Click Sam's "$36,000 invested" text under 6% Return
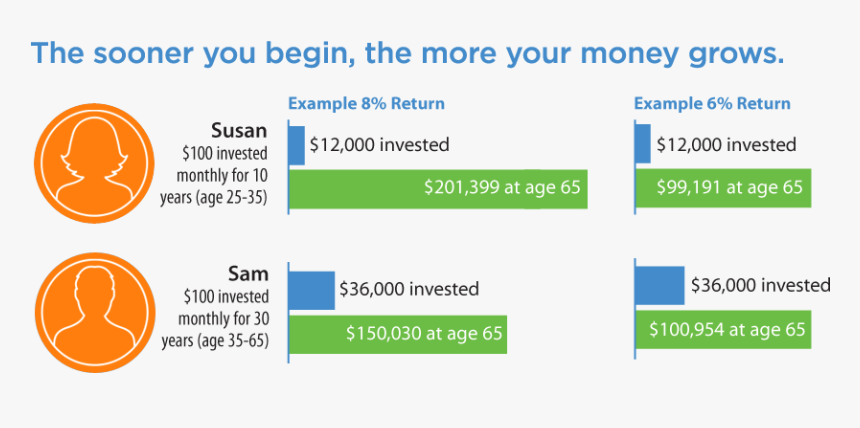 [x=761, y=285]
